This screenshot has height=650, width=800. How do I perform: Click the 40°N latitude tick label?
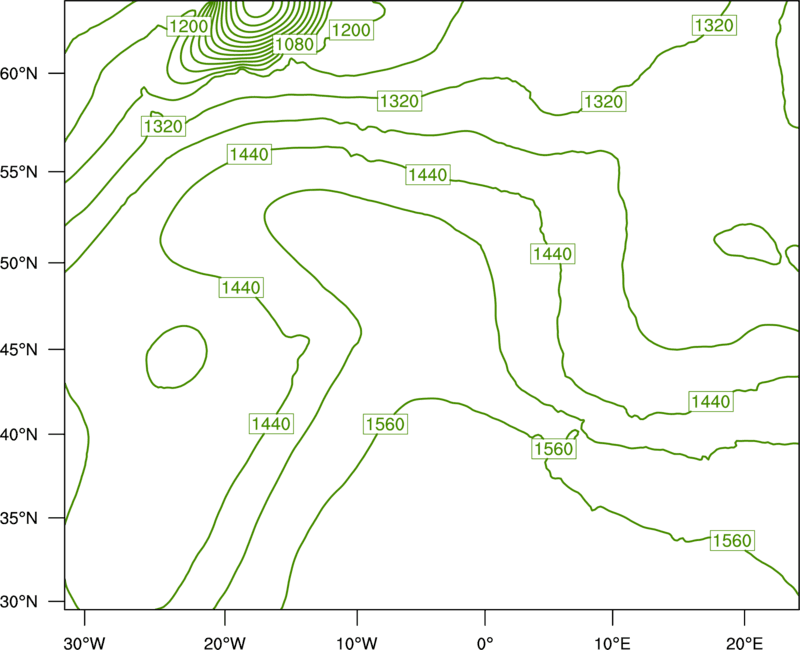click(19, 434)
